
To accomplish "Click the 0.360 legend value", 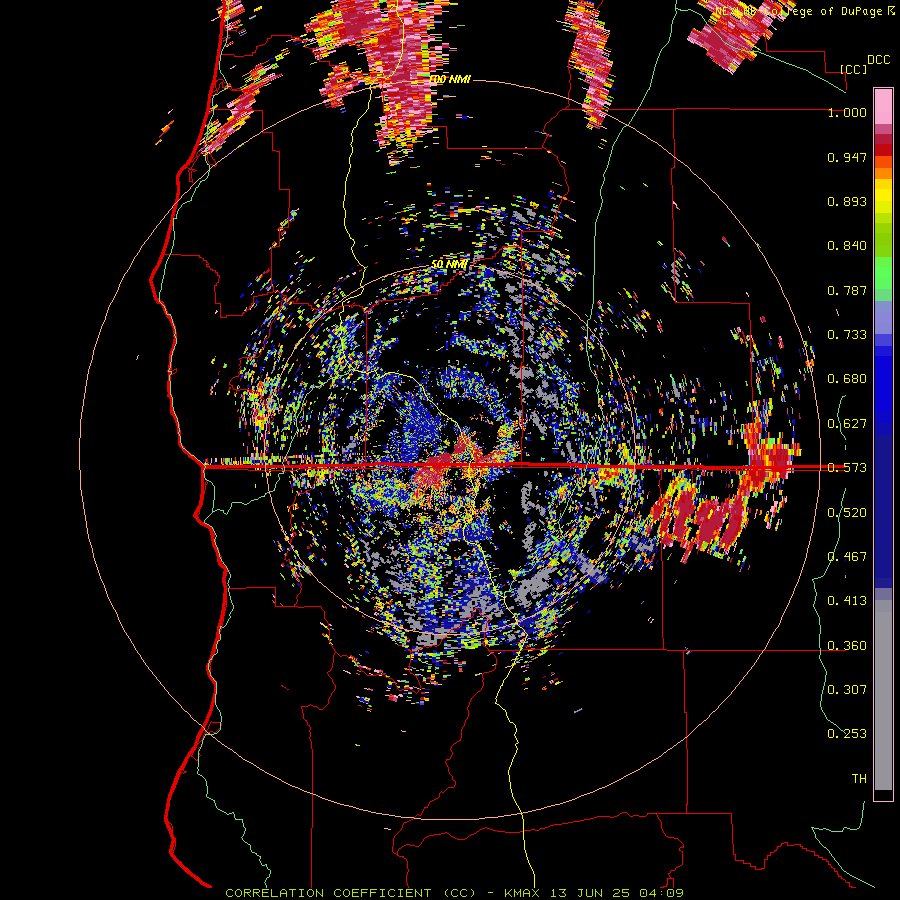I will point(847,646).
